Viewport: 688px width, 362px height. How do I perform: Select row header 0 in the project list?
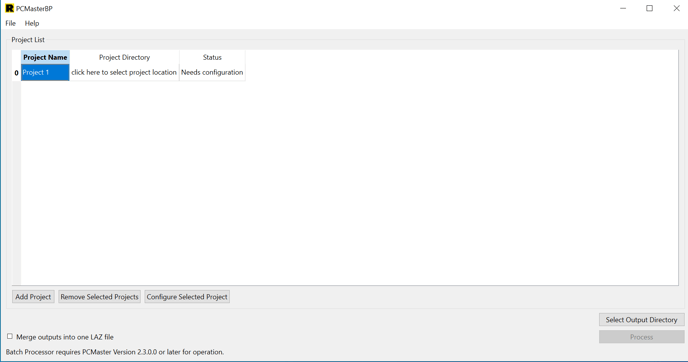(16, 73)
